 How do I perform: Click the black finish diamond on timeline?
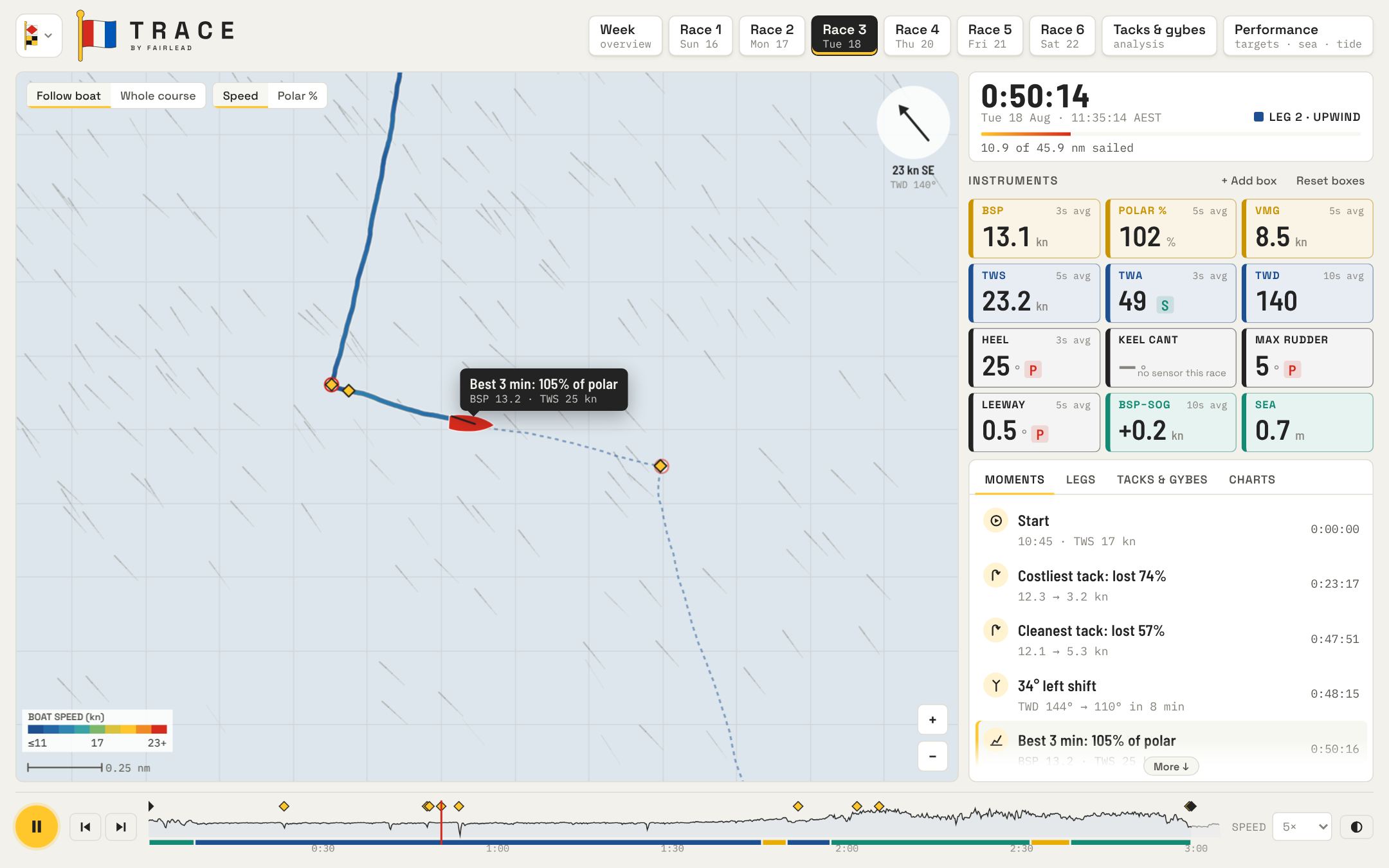[x=1190, y=806]
